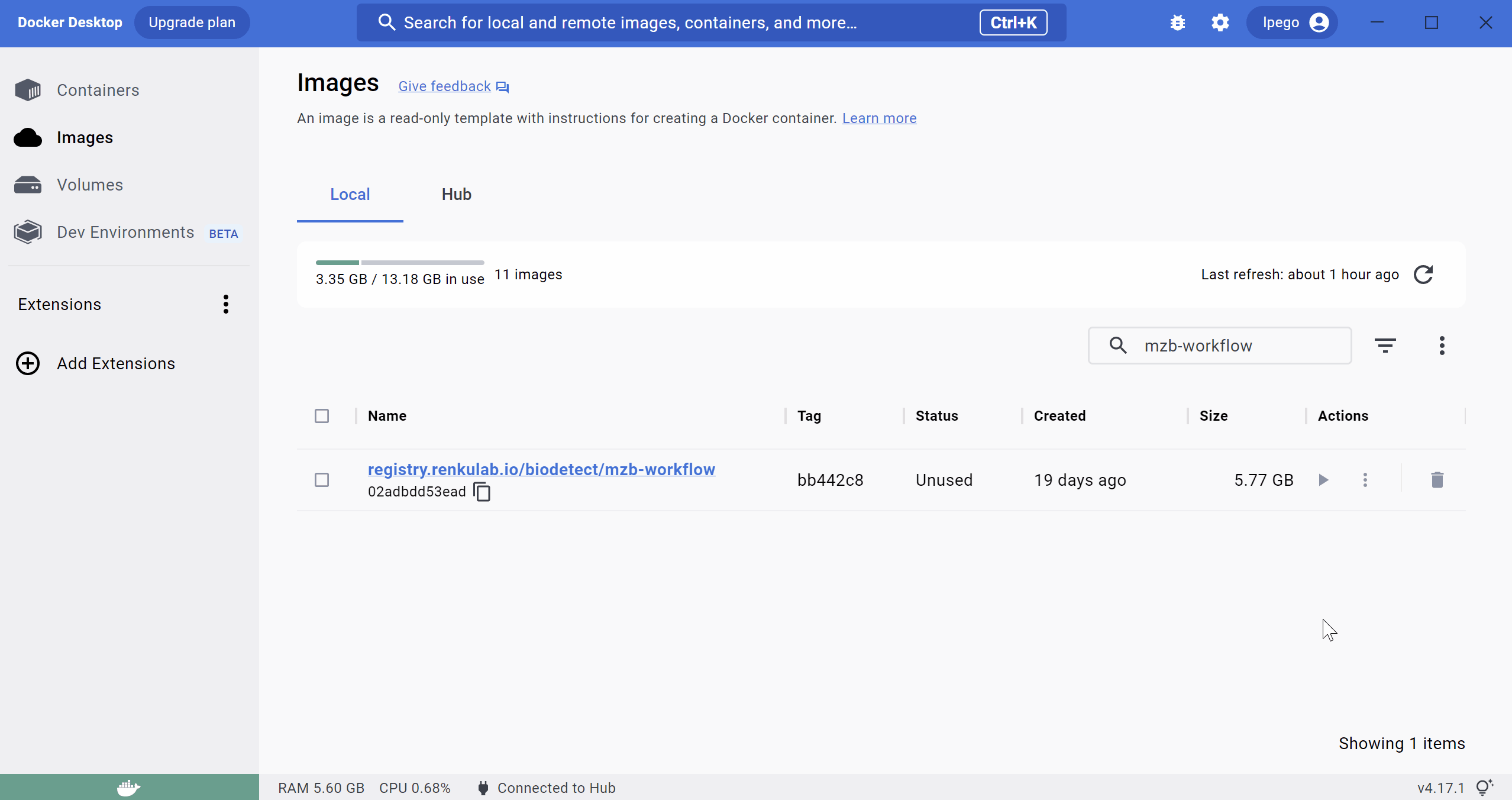Switch to the Hub tab

click(457, 194)
